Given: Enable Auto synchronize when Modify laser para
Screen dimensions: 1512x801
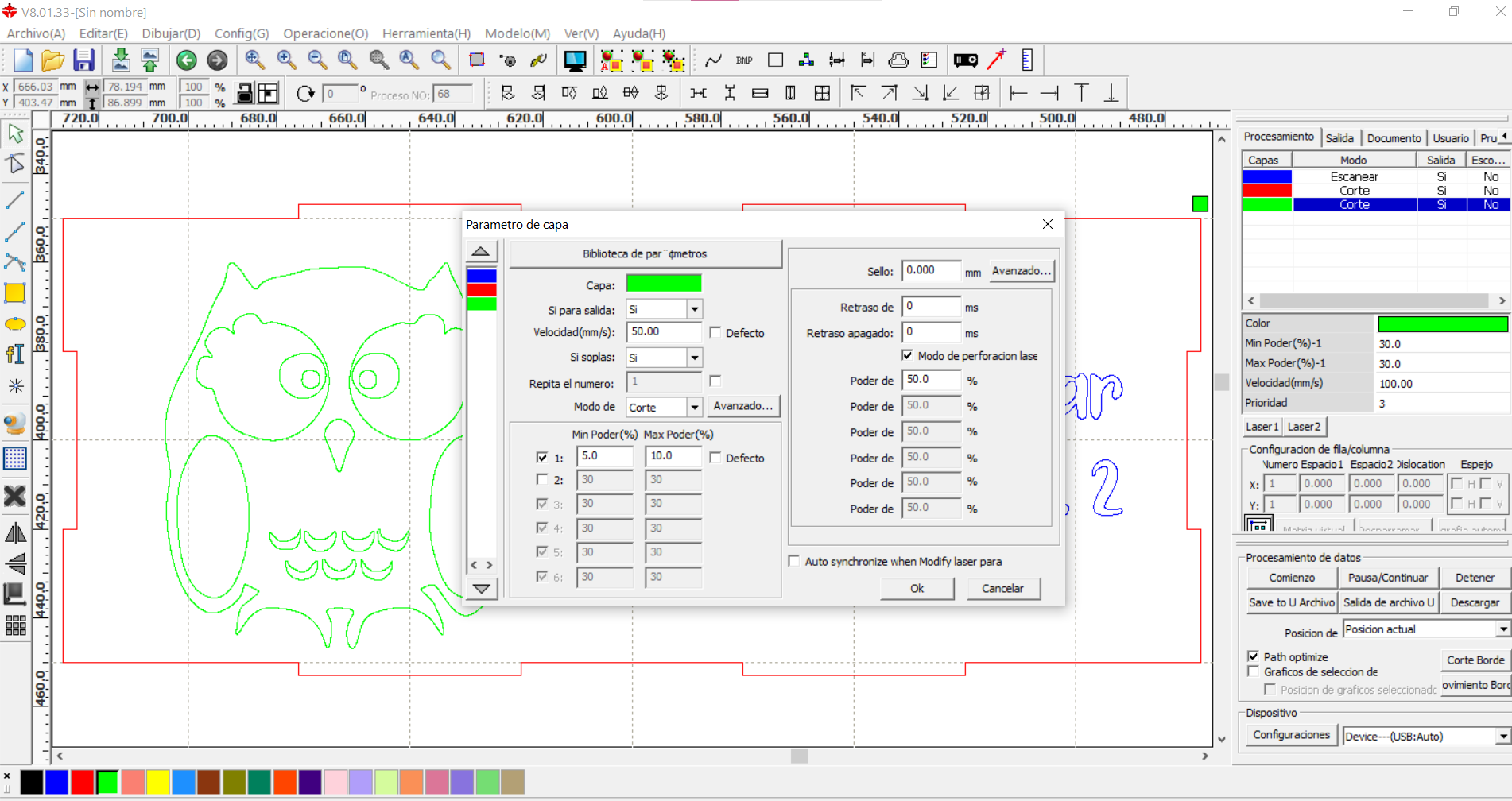Looking at the screenshot, I should pos(794,561).
